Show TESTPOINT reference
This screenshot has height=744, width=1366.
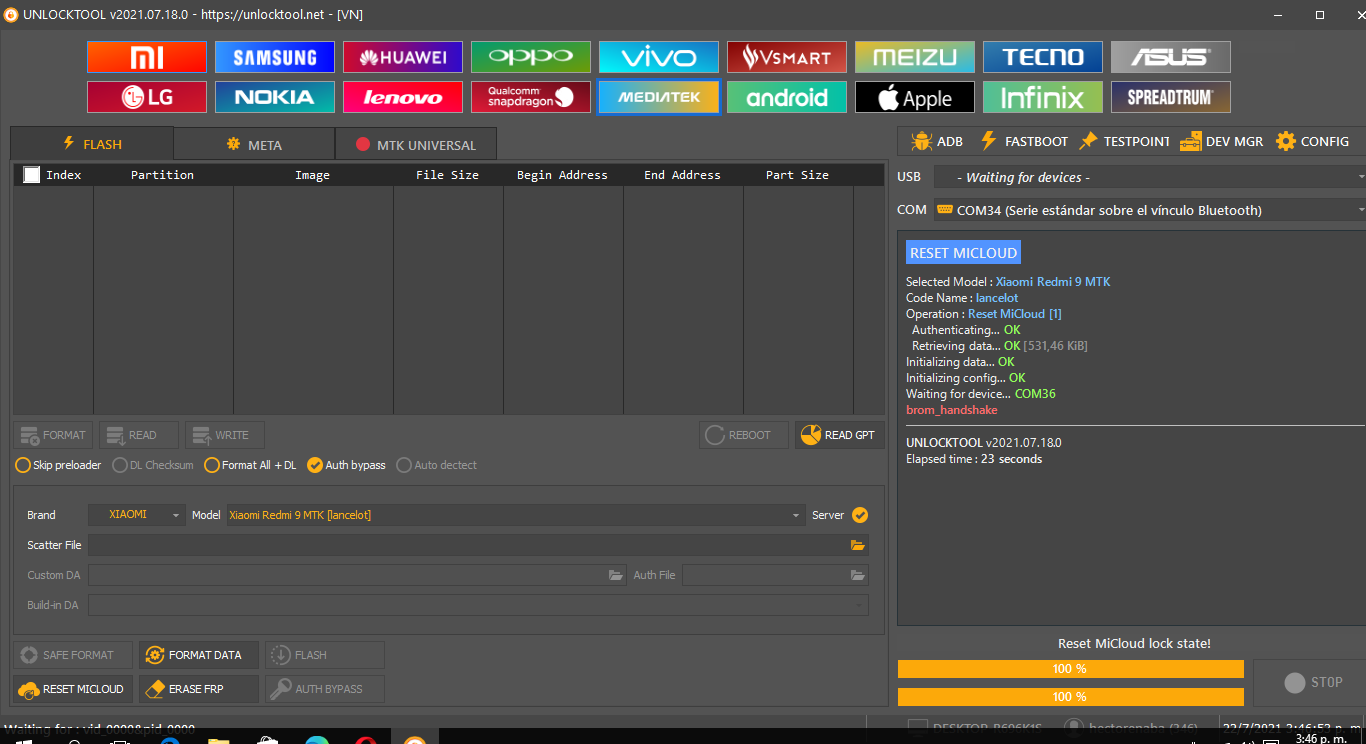pyautogui.click(x=1123, y=141)
